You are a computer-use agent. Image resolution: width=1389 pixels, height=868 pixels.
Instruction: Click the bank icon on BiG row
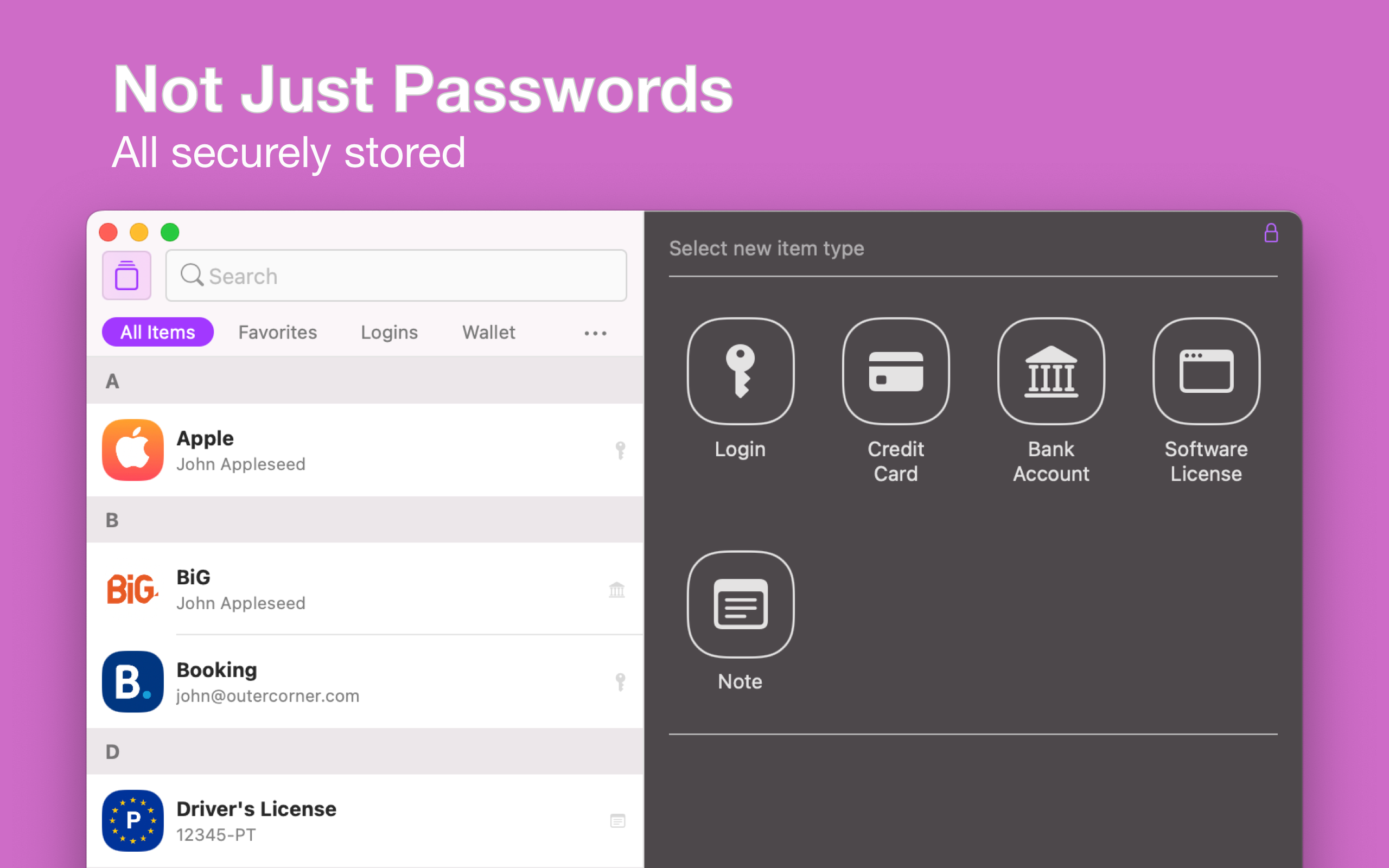[617, 590]
